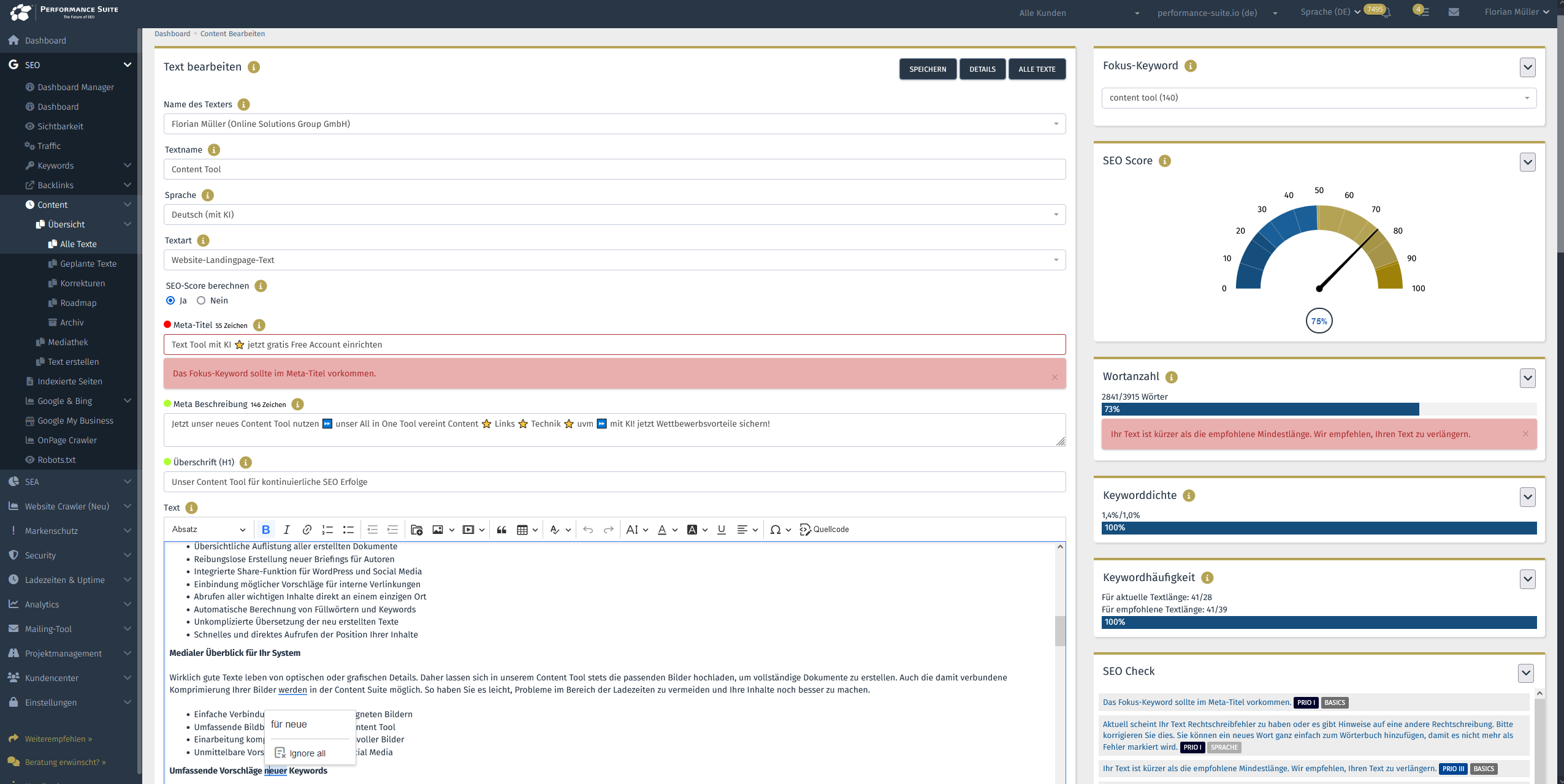Select Nein for SEO-Score berechnen
The width and height of the screenshot is (1564, 784).
(201, 300)
